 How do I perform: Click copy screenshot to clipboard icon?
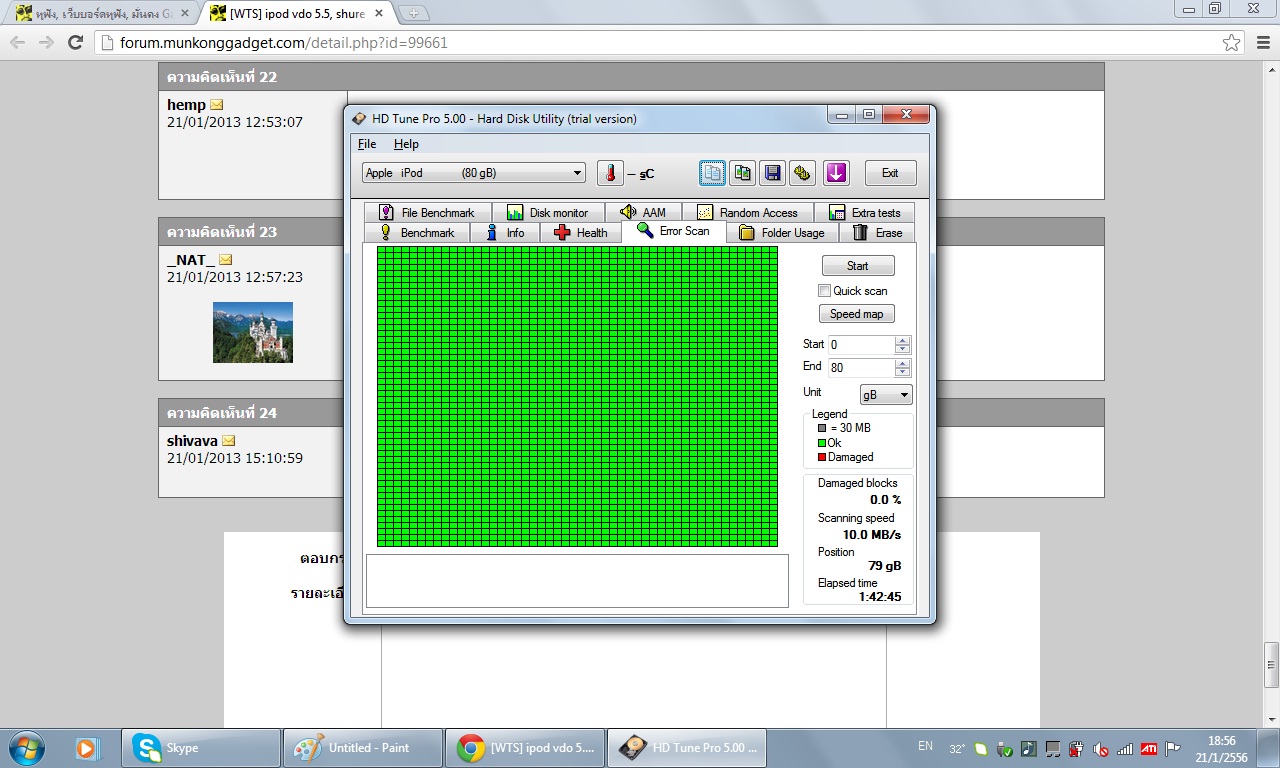742,173
